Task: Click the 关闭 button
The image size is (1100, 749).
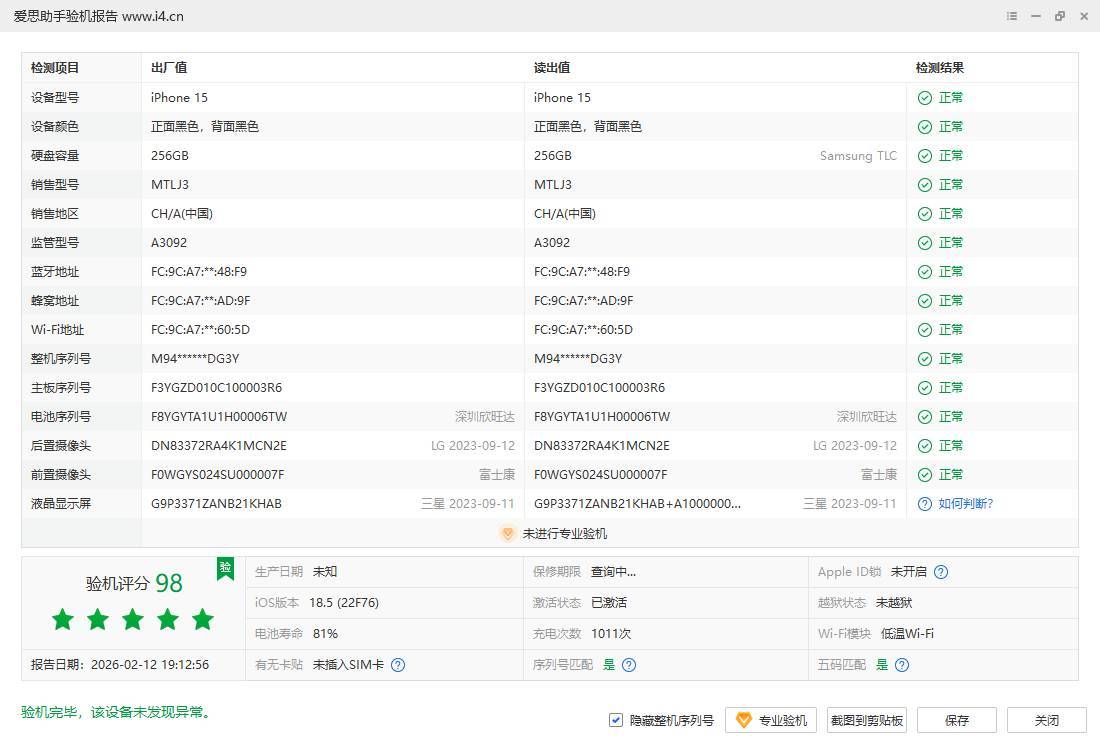Action: tap(1047, 720)
